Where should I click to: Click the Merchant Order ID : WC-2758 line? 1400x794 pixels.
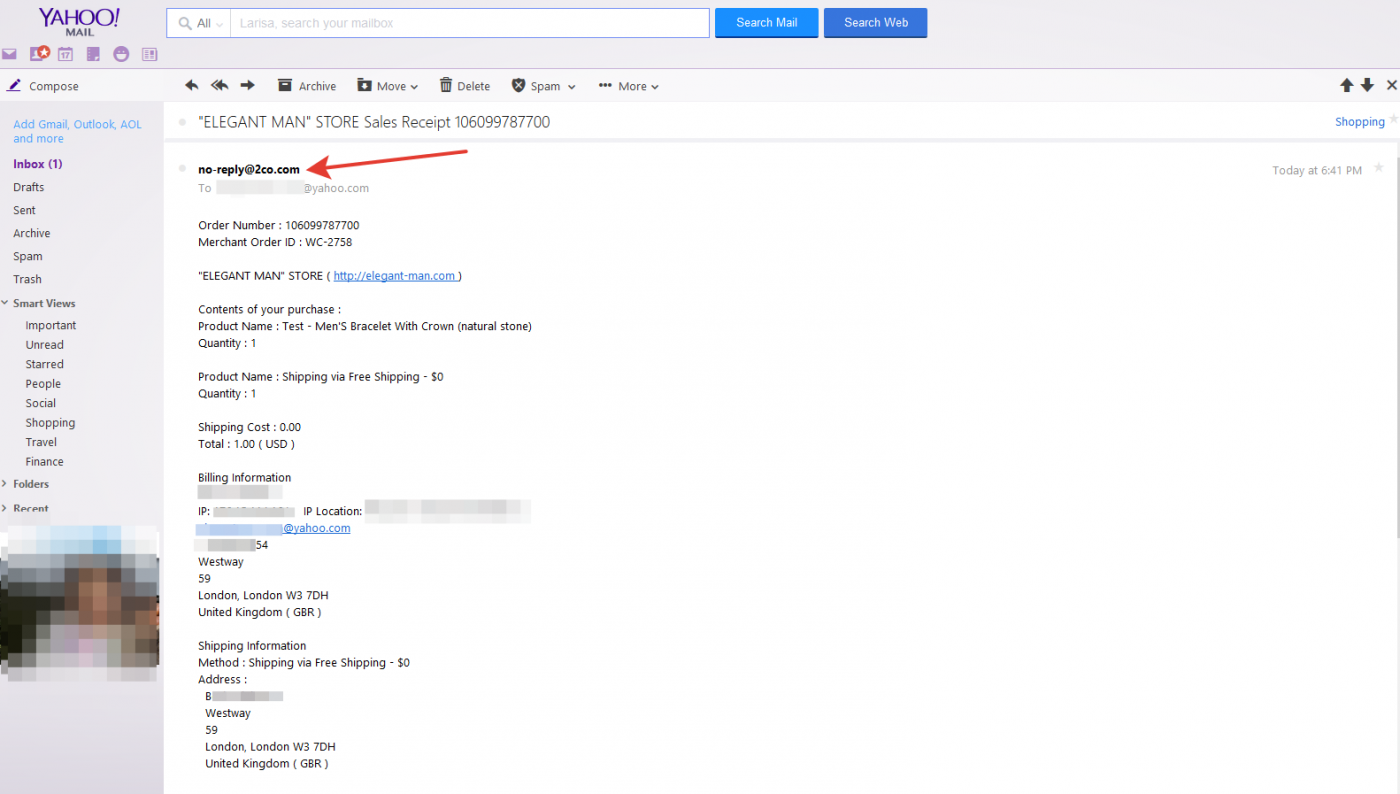click(x=275, y=242)
